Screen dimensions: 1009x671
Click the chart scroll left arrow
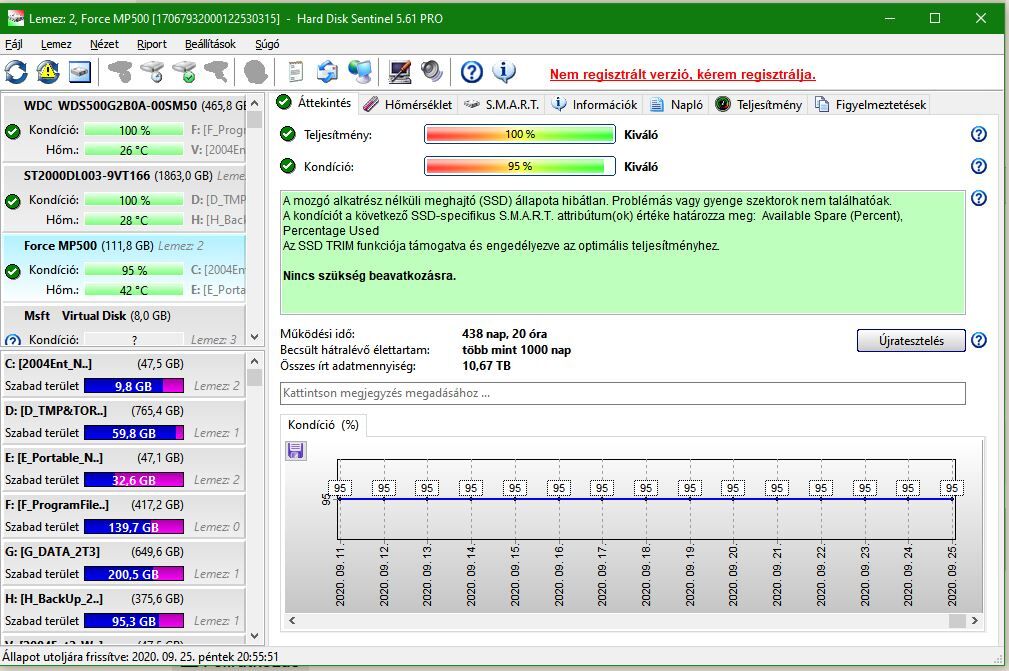tap(292, 621)
